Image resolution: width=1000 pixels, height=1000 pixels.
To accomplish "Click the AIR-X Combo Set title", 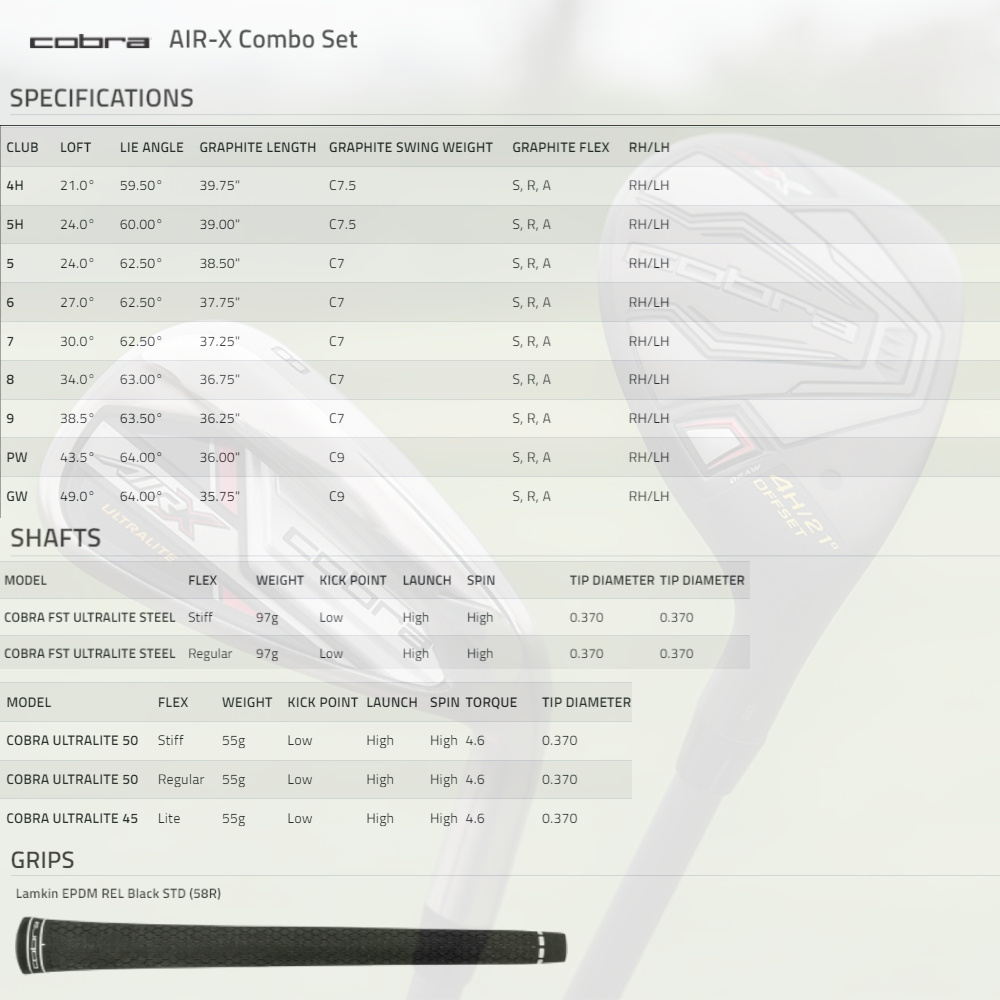I will pyautogui.click(x=263, y=40).
